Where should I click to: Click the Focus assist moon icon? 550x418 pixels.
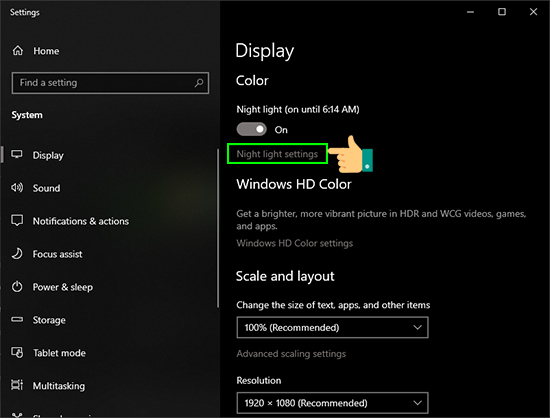[17, 254]
